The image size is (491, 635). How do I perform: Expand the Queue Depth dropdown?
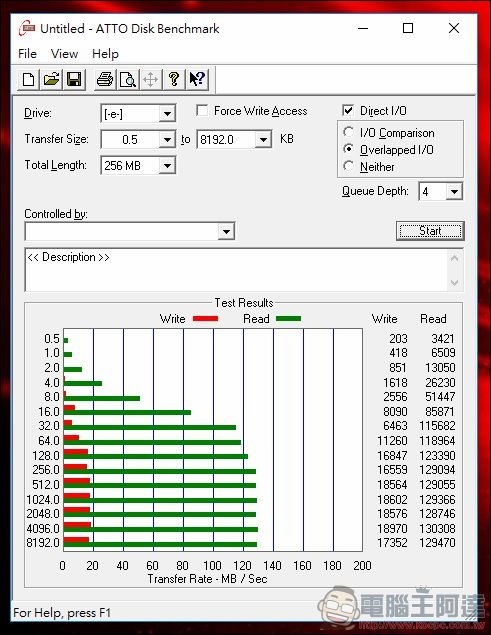click(454, 191)
